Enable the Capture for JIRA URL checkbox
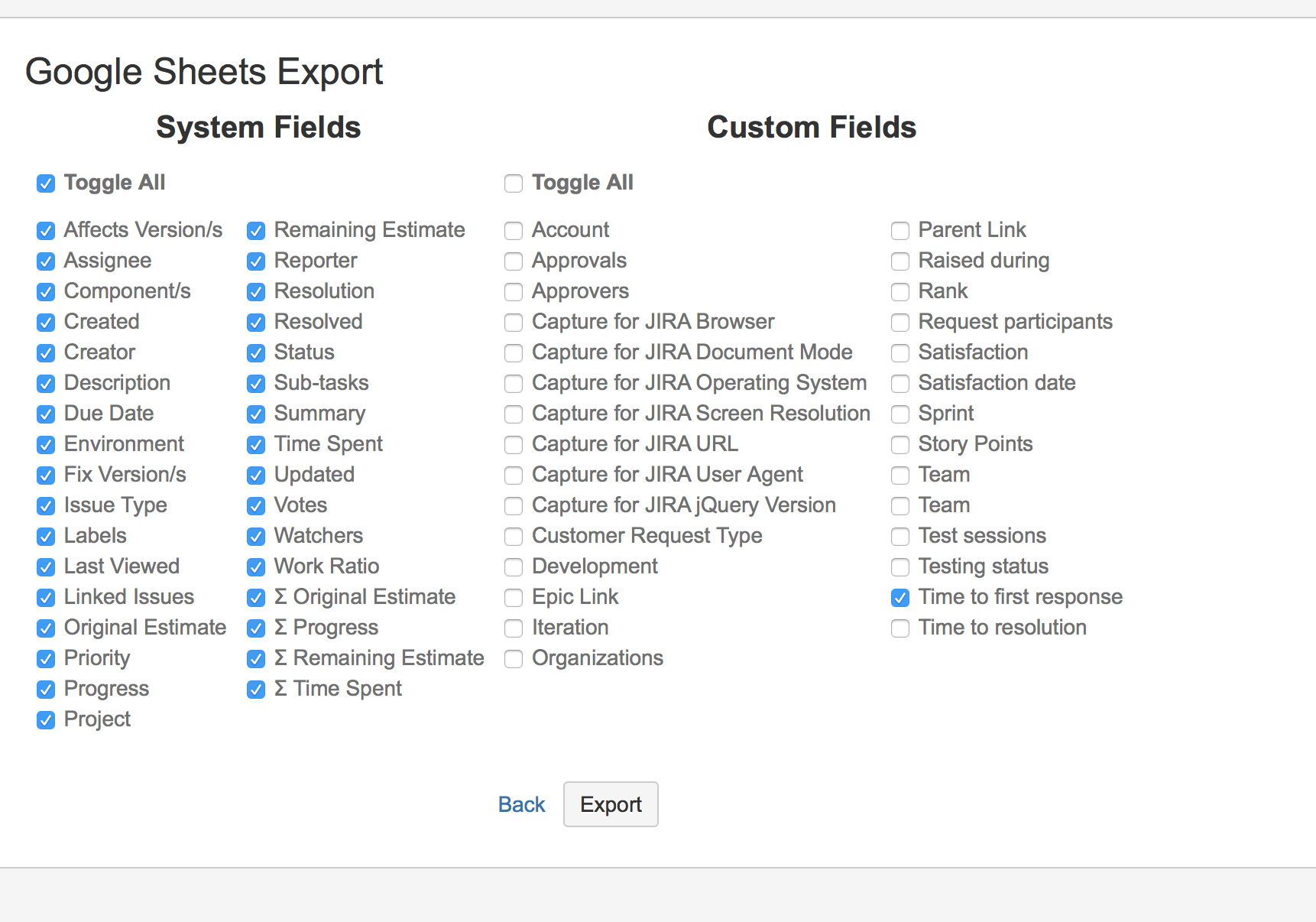1316x922 pixels. [x=514, y=445]
